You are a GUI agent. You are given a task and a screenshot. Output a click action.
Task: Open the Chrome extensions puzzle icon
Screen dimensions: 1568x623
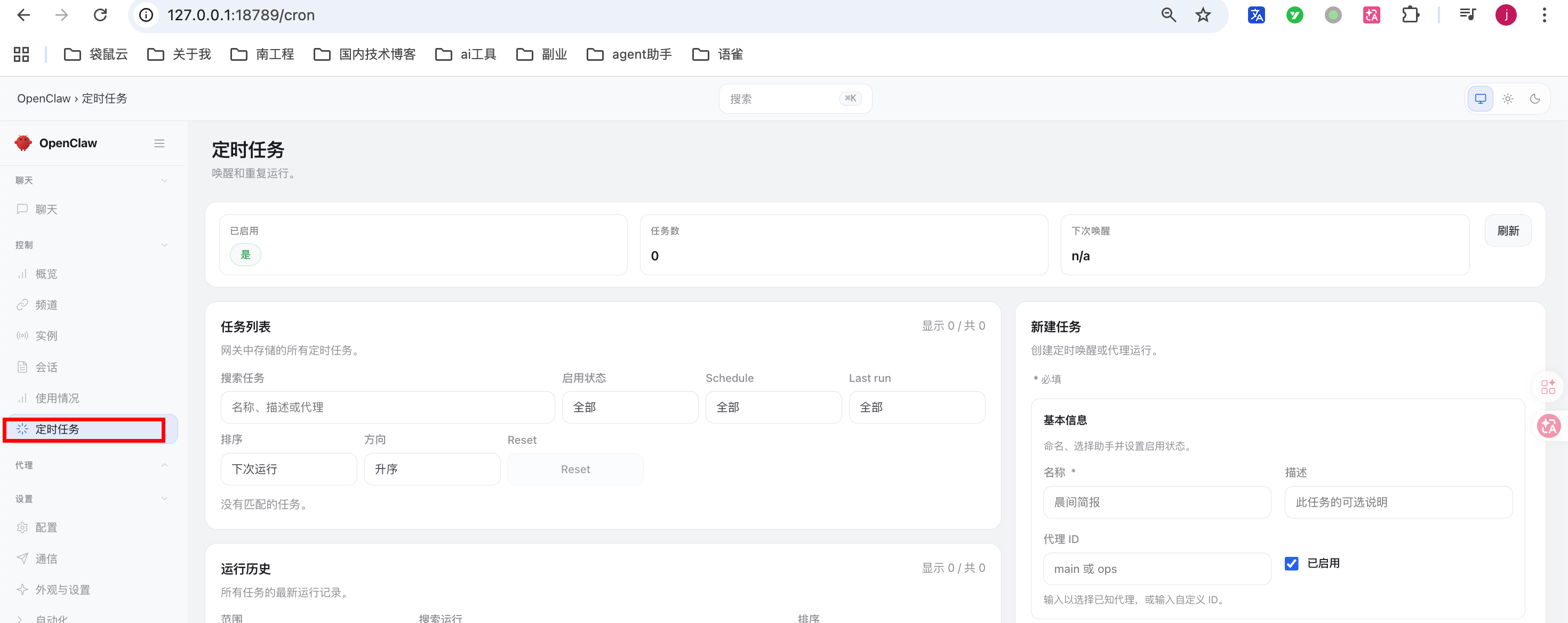click(1410, 14)
